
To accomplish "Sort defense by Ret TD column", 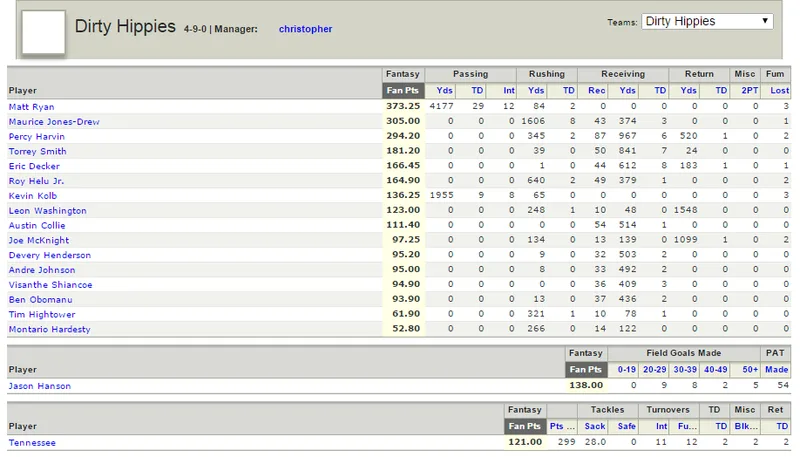I will tap(782, 426).
